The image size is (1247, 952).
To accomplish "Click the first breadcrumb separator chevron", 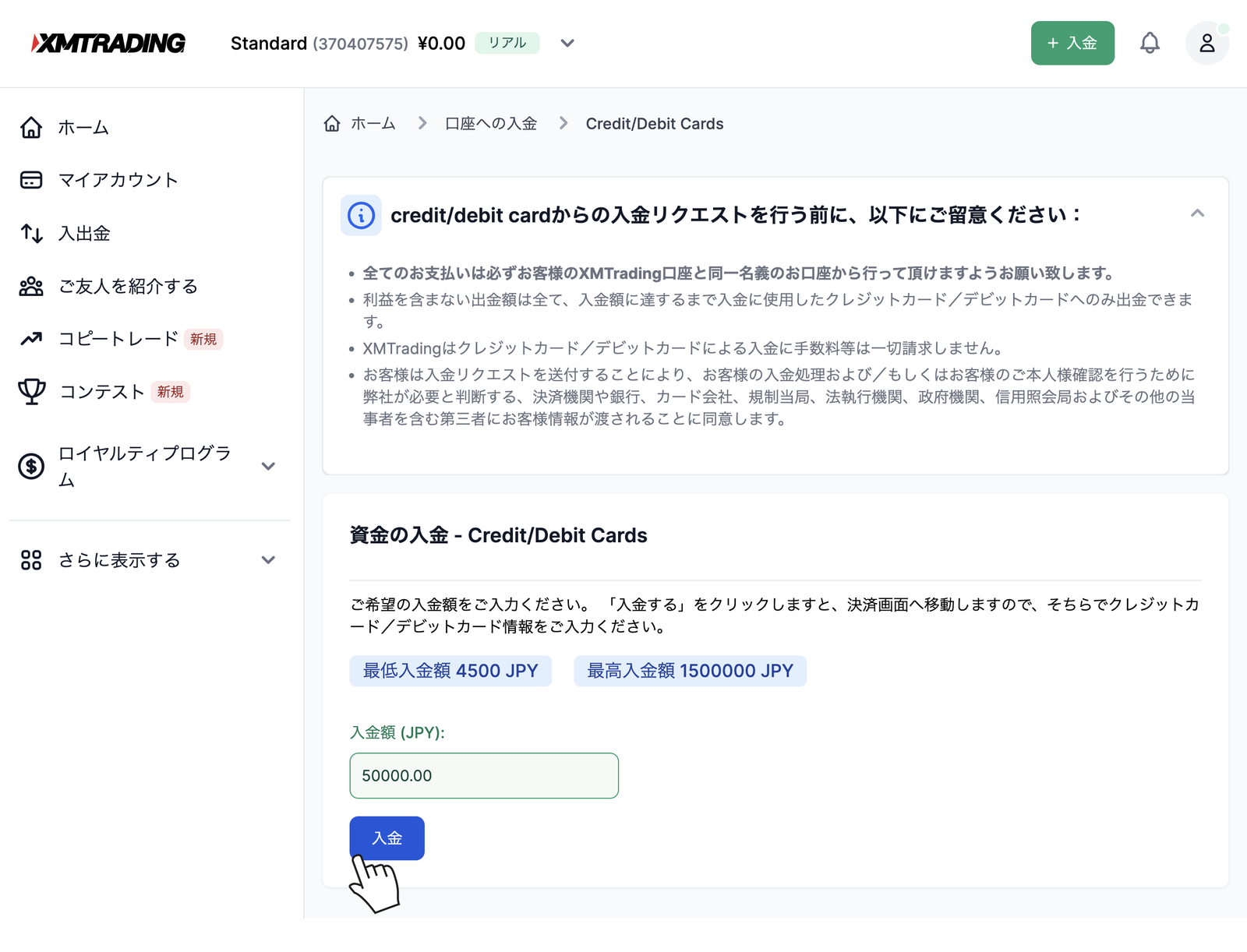I will (422, 123).
